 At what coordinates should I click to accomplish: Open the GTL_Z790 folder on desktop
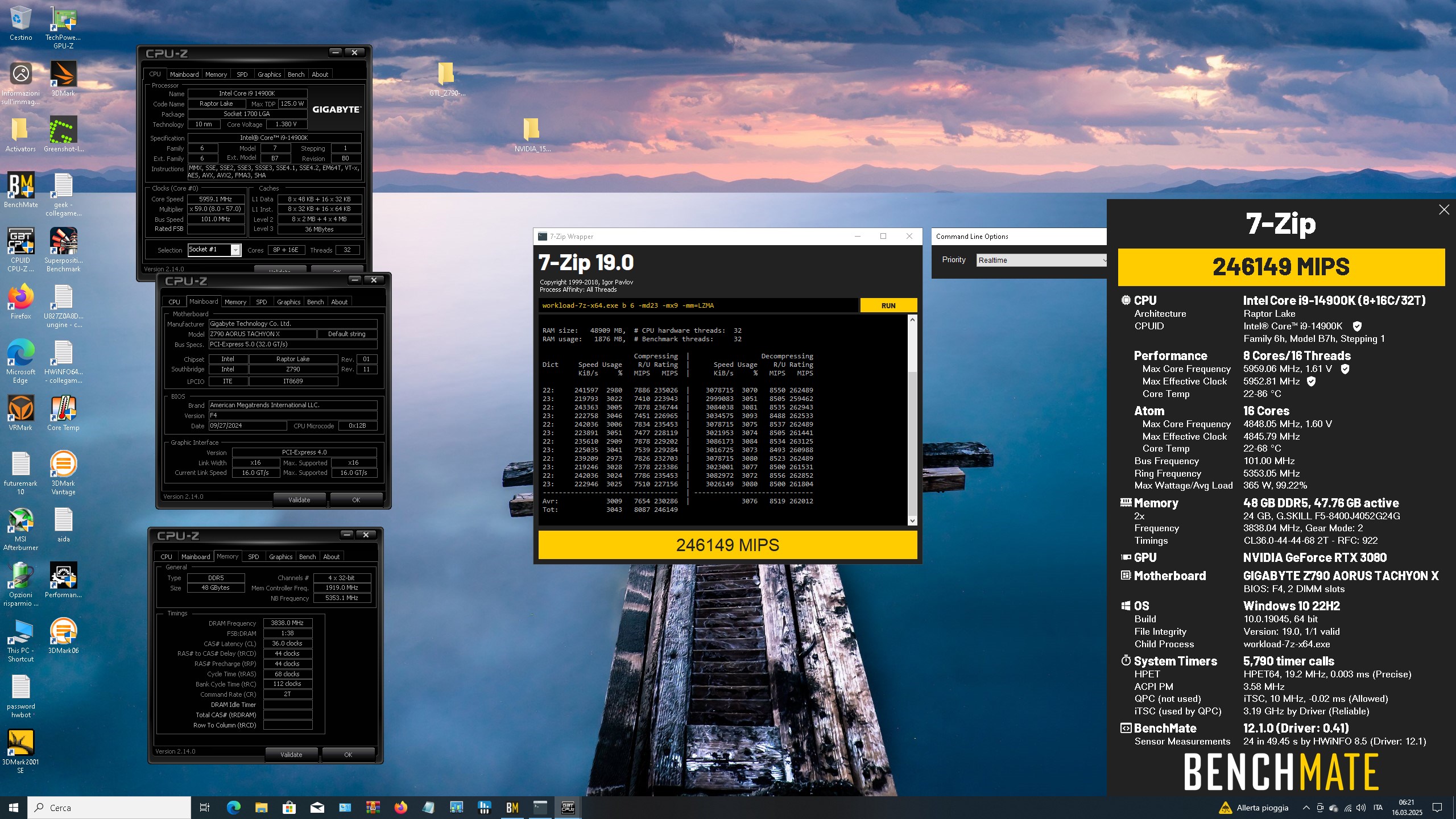[x=447, y=80]
